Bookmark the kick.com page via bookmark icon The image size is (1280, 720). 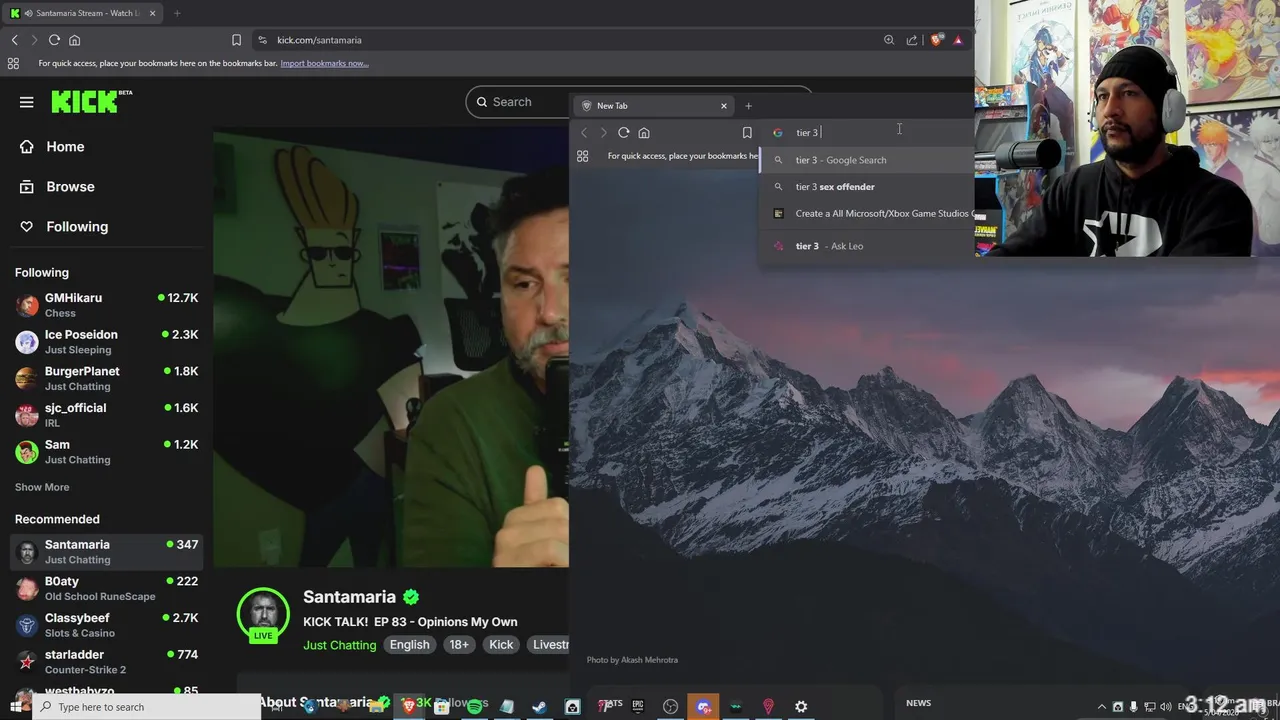pos(236,40)
